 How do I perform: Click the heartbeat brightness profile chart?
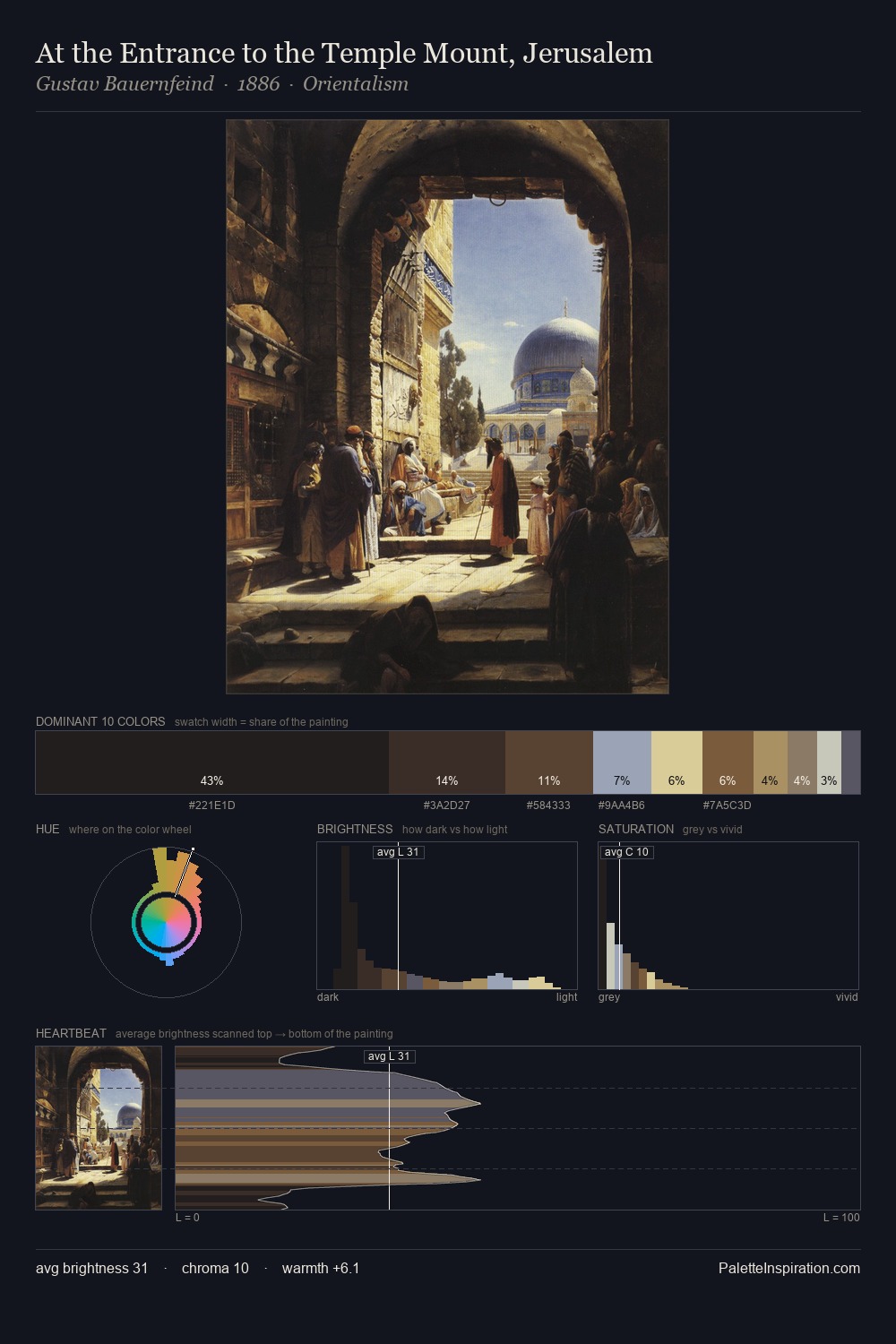pyautogui.click(x=518, y=1128)
